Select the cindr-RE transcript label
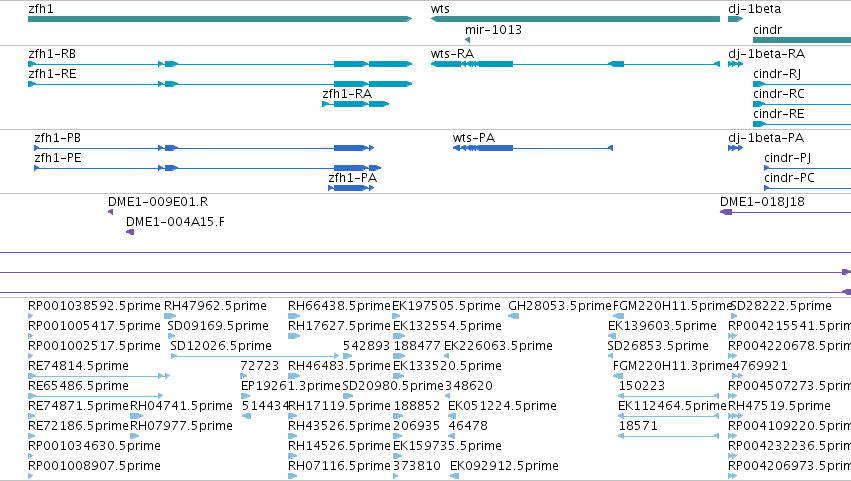This screenshot has width=851, height=481. coord(779,114)
